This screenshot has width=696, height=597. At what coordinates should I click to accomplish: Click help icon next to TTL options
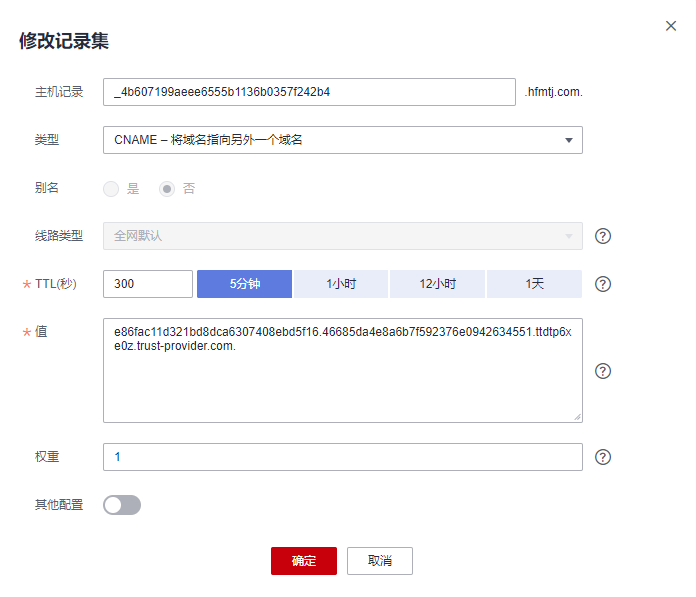(602, 284)
